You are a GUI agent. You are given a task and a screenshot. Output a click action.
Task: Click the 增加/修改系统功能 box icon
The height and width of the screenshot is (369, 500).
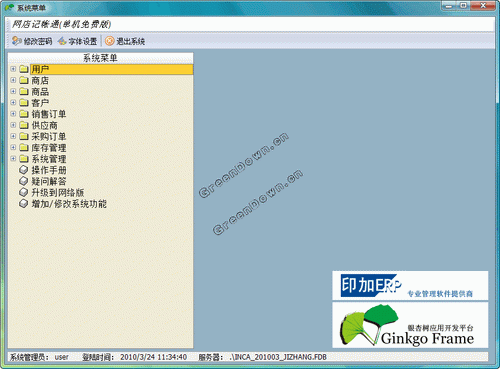pos(23,204)
